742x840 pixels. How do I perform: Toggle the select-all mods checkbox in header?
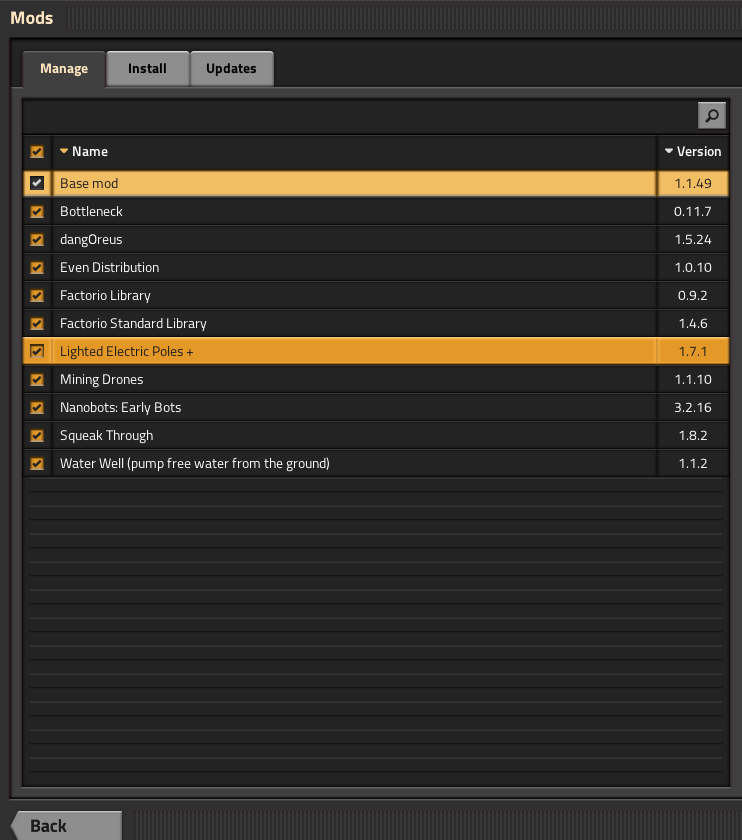coord(37,152)
